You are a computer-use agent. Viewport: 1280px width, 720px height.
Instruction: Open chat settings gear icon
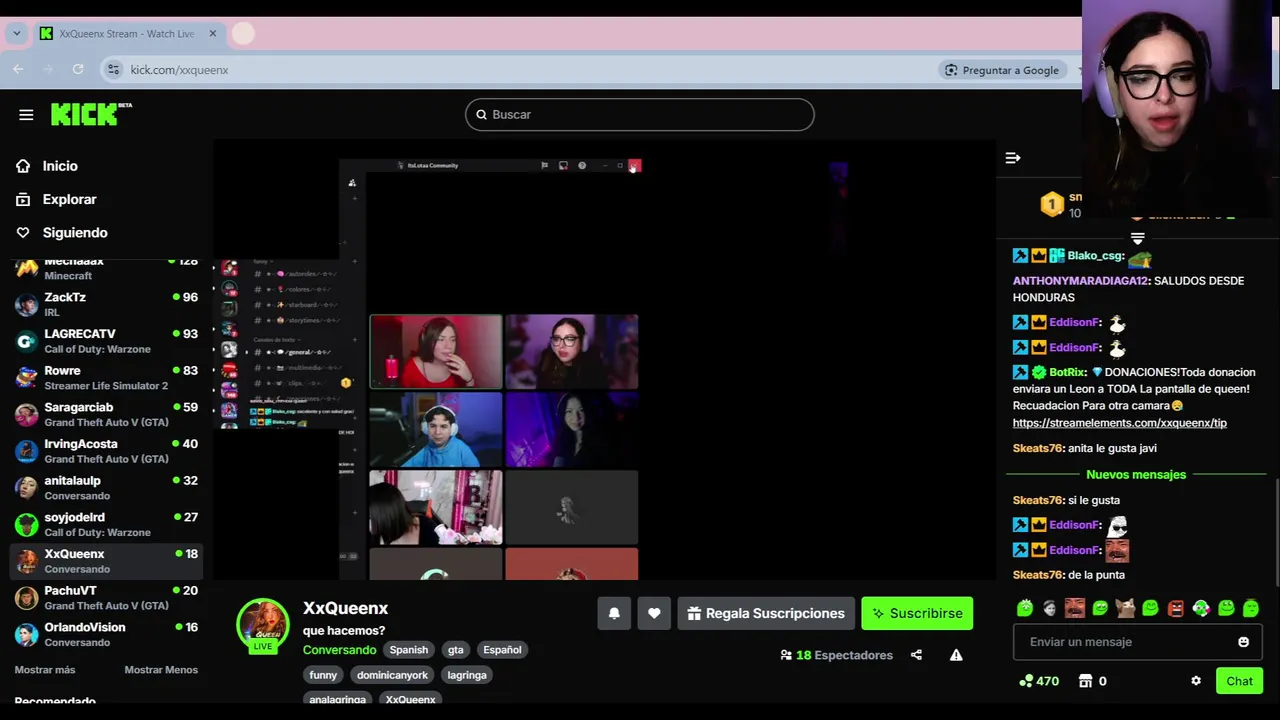1195,681
